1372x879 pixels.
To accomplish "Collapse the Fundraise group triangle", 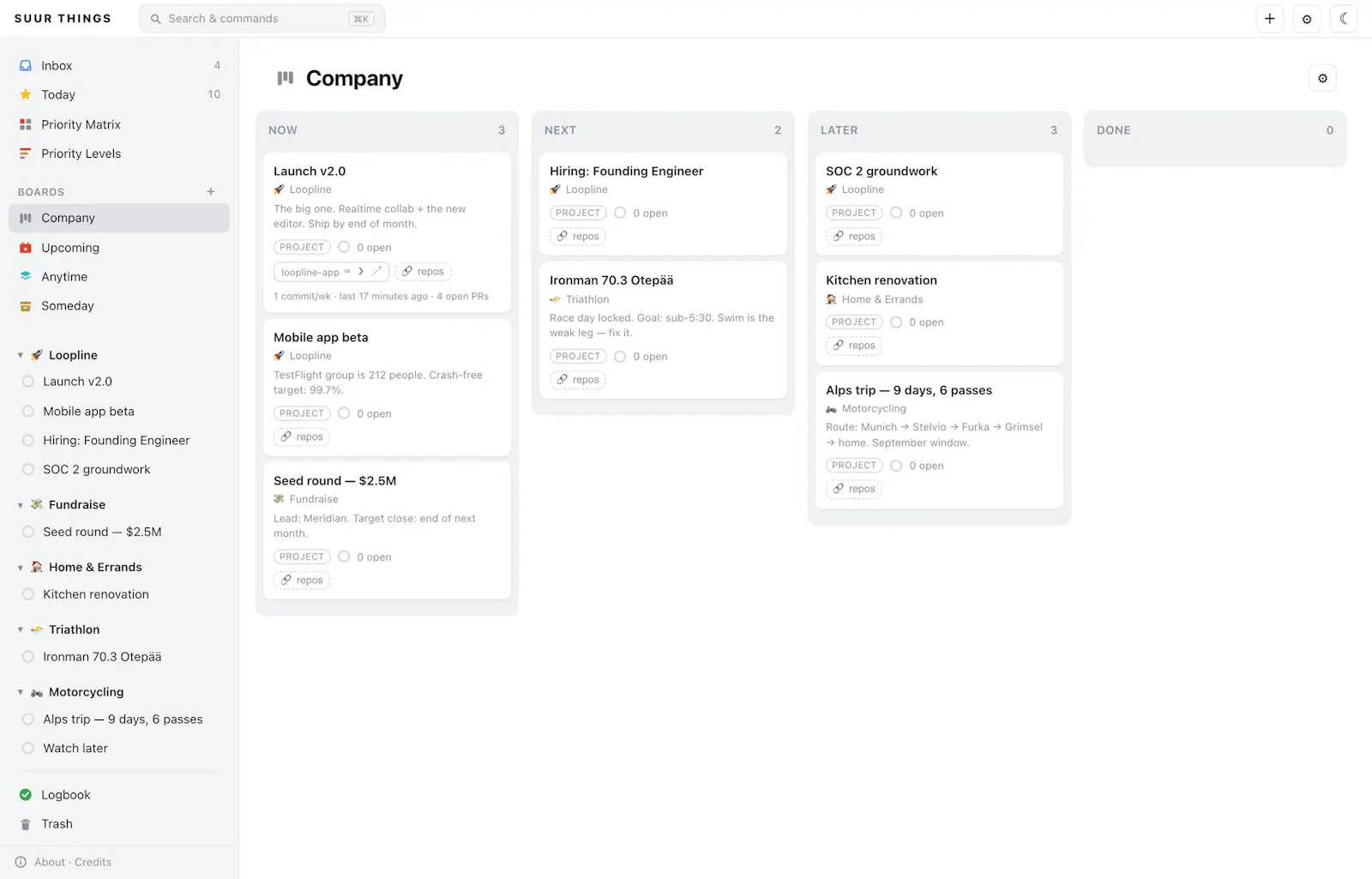I will coord(21,505).
